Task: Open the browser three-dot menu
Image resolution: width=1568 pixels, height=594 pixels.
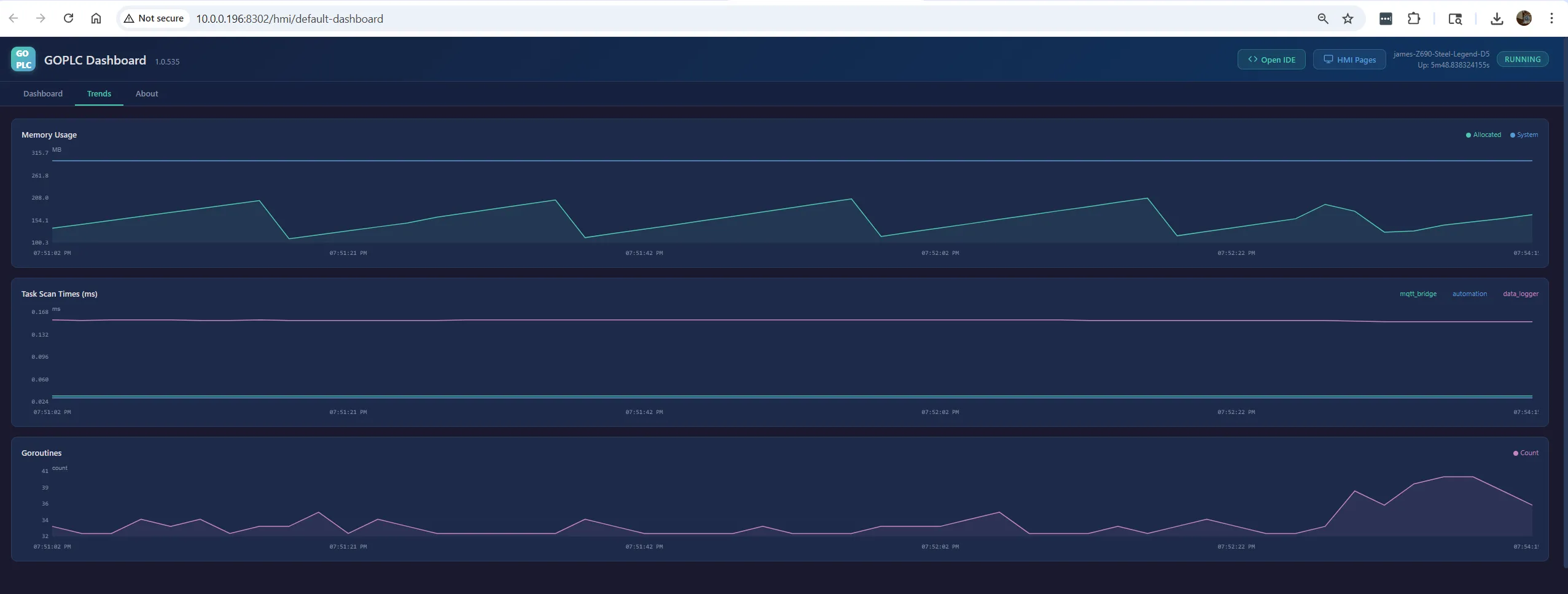Action: click(x=1551, y=18)
